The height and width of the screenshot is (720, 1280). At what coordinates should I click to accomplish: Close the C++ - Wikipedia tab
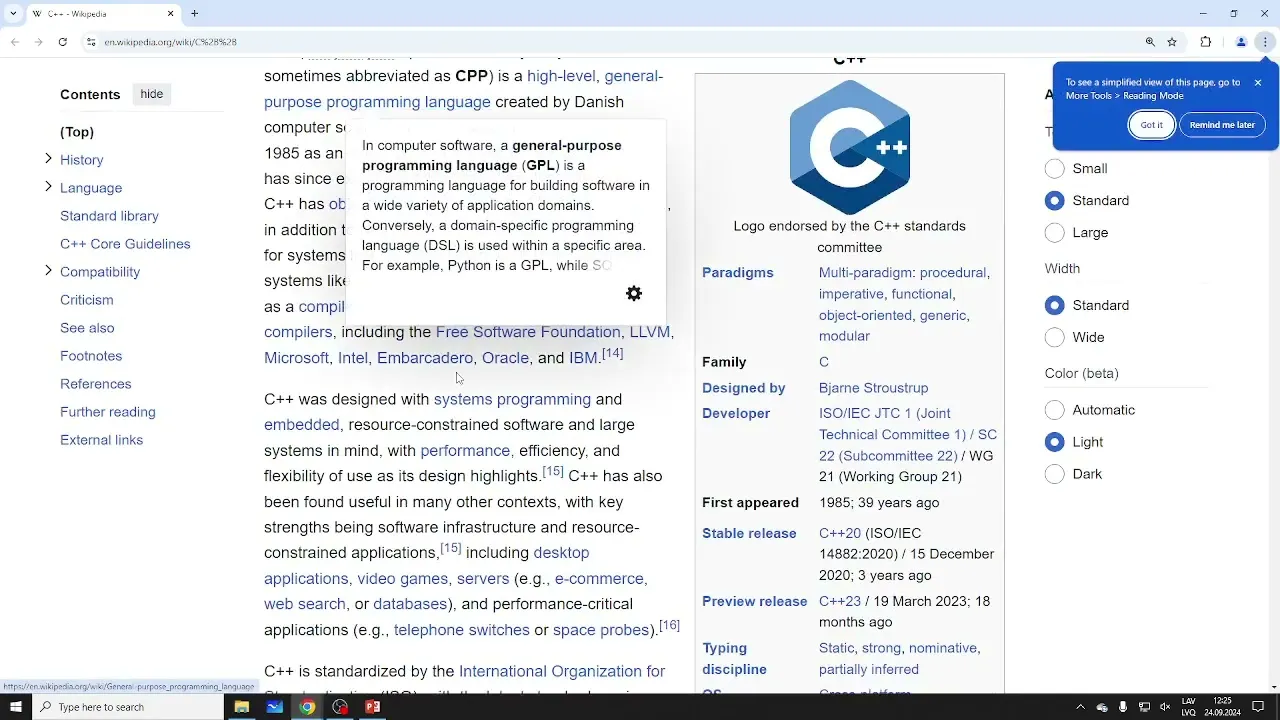pos(170,14)
